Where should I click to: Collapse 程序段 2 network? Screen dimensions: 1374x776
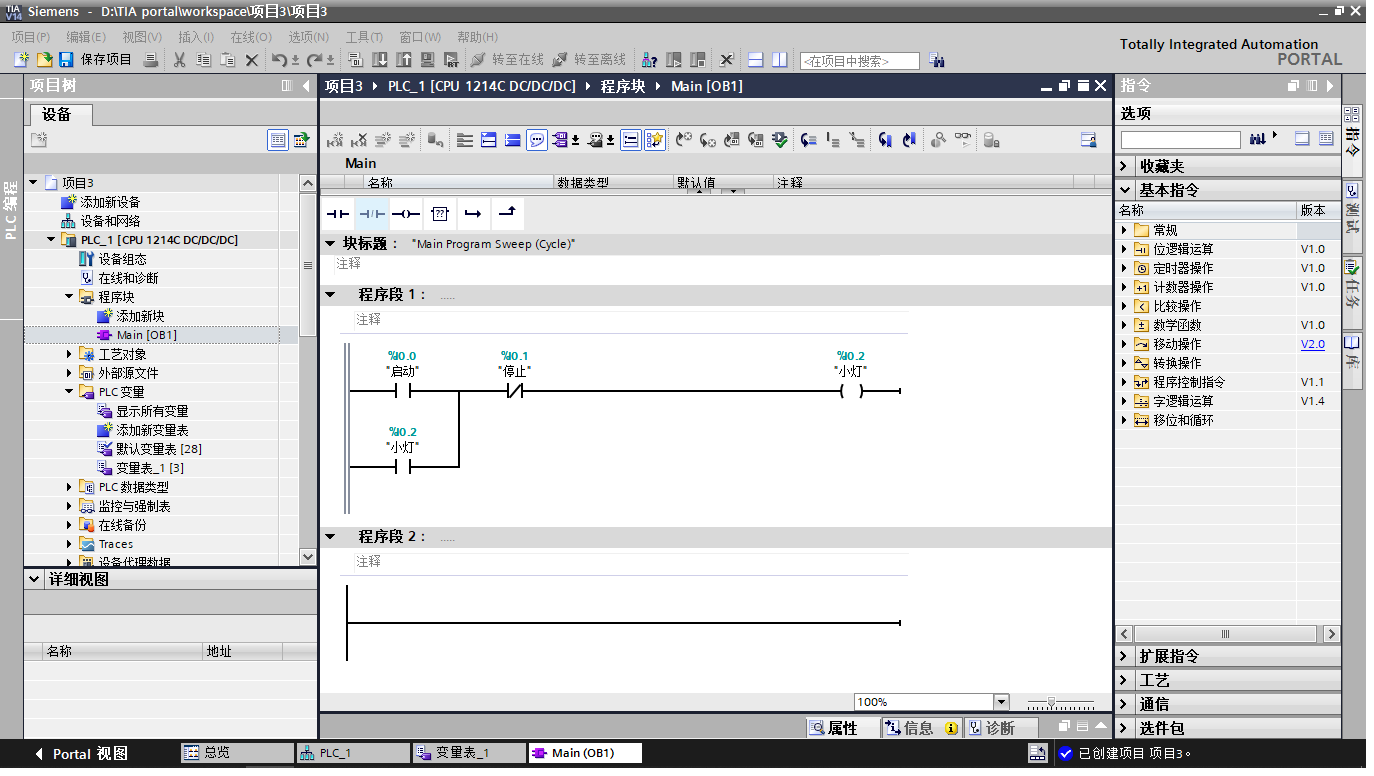tap(331, 537)
